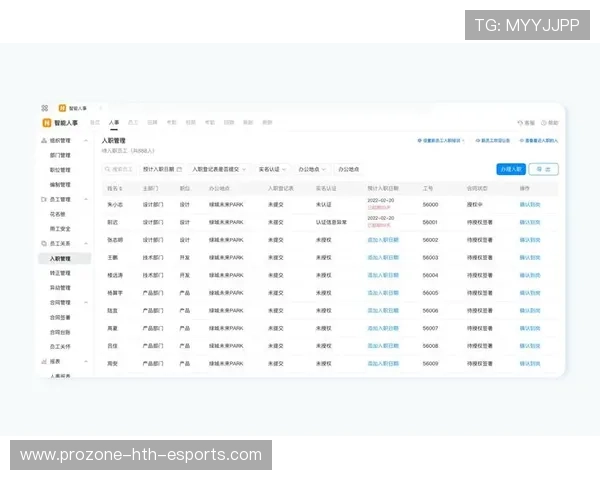The image size is (600, 480).
Task: Click the 员工关系 icon in sidebar
Action: 44,243
